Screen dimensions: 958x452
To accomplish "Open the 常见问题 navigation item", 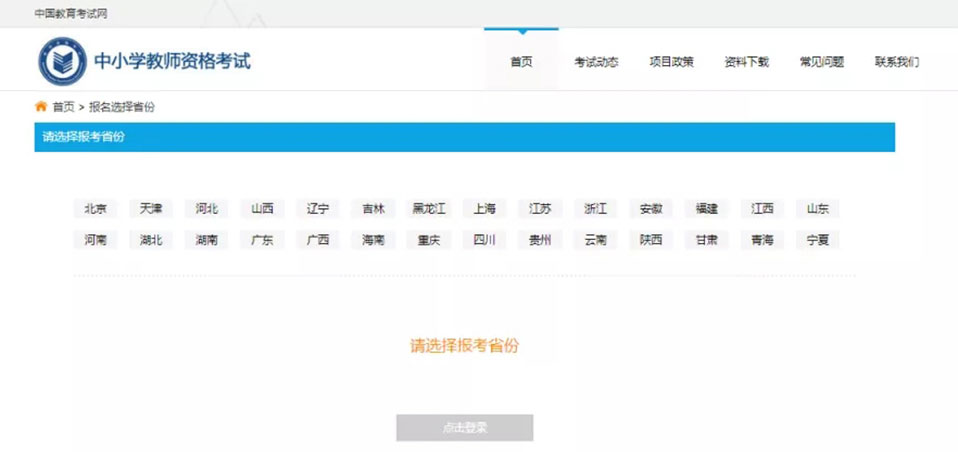I will coord(821,62).
